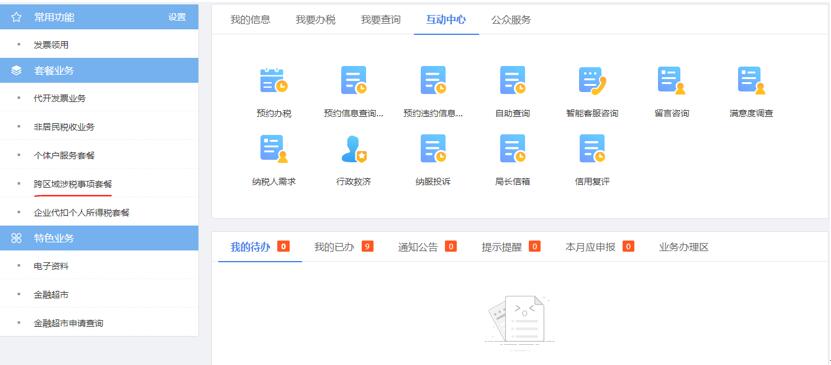Switch to the 公众服务 tab
Viewport: 831px width, 365px height.
click(x=511, y=20)
